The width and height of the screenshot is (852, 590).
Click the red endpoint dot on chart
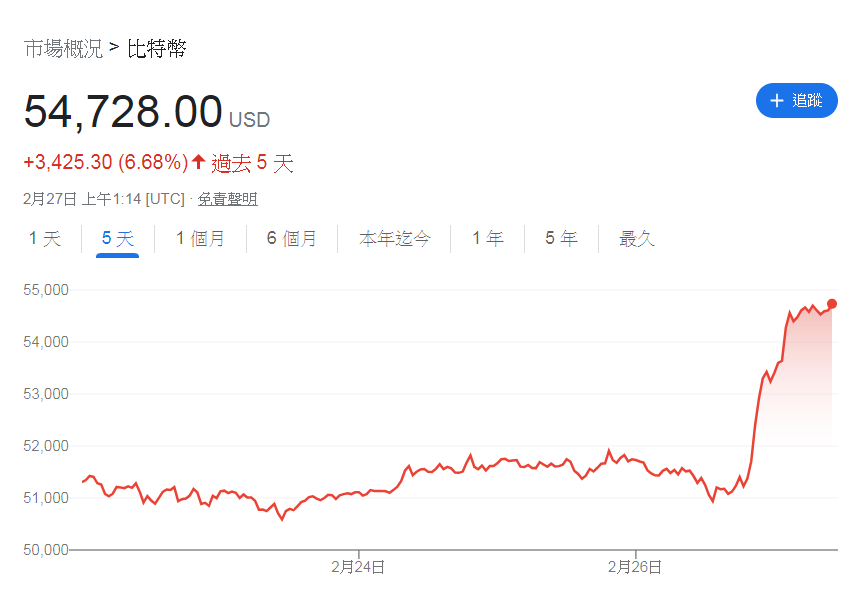pos(831,304)
